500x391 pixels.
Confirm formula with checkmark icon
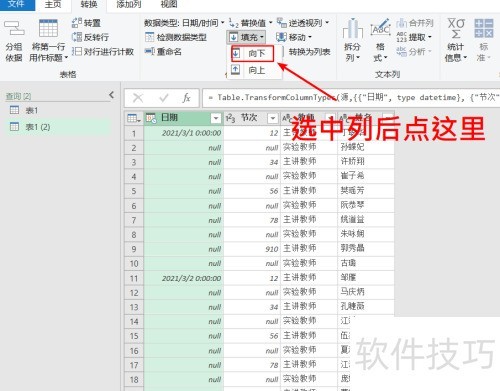164,98
